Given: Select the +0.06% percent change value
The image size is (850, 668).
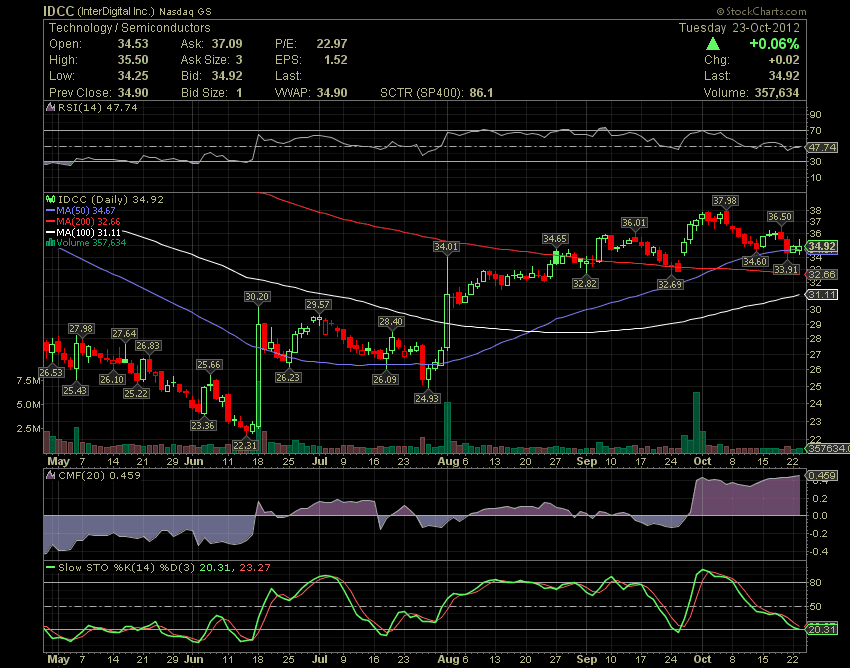Looking at the screenshot, I should tap(774, 44).
